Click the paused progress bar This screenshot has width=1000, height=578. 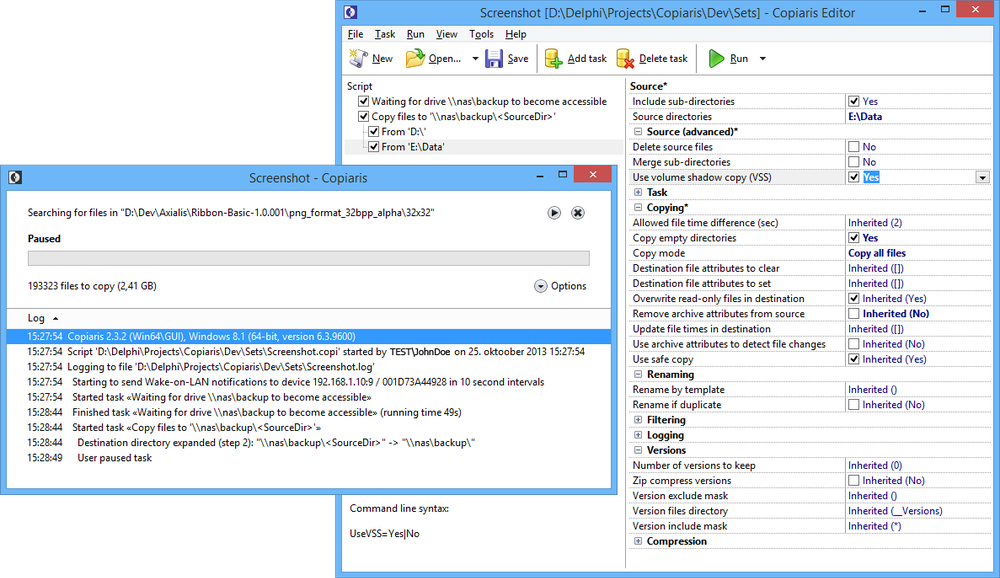pyautogui.click(x=309, y=258)
